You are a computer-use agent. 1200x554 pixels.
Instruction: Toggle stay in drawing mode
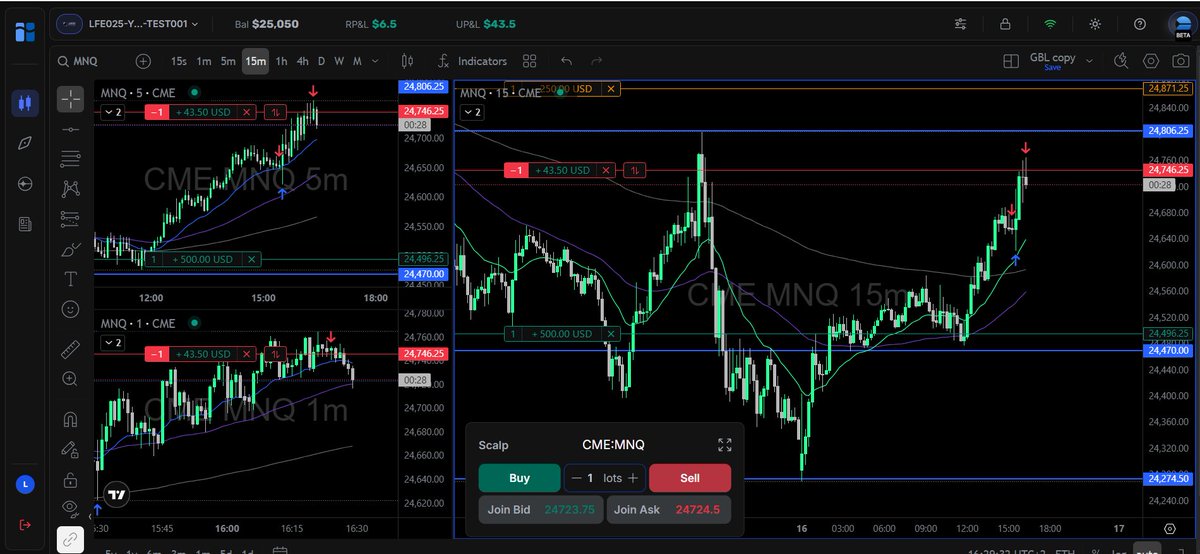pyautogui.click(x=70, y=450)
